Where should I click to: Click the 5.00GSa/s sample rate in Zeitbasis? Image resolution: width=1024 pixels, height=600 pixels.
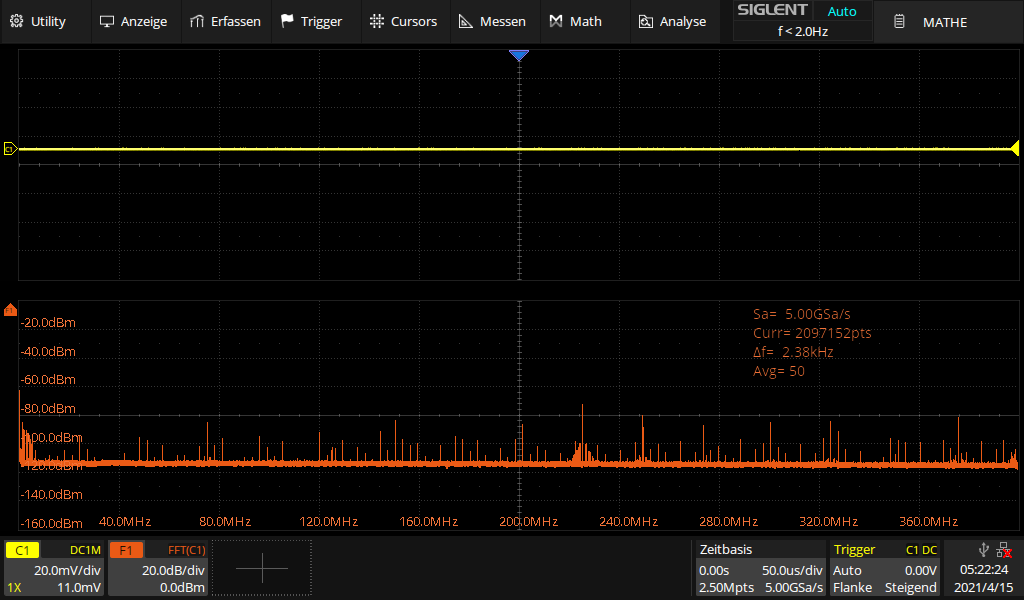pyautogui.click(x=794, y=588)
